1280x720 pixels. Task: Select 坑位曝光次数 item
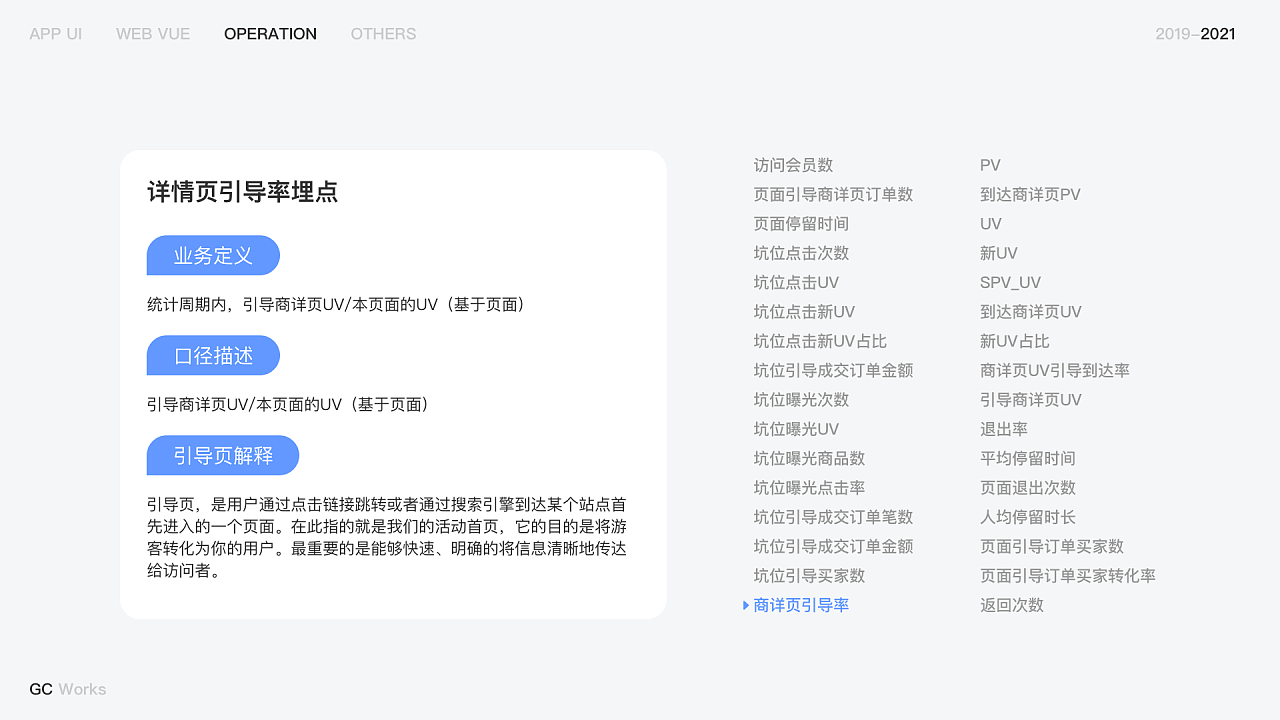(x=801, y=400)
